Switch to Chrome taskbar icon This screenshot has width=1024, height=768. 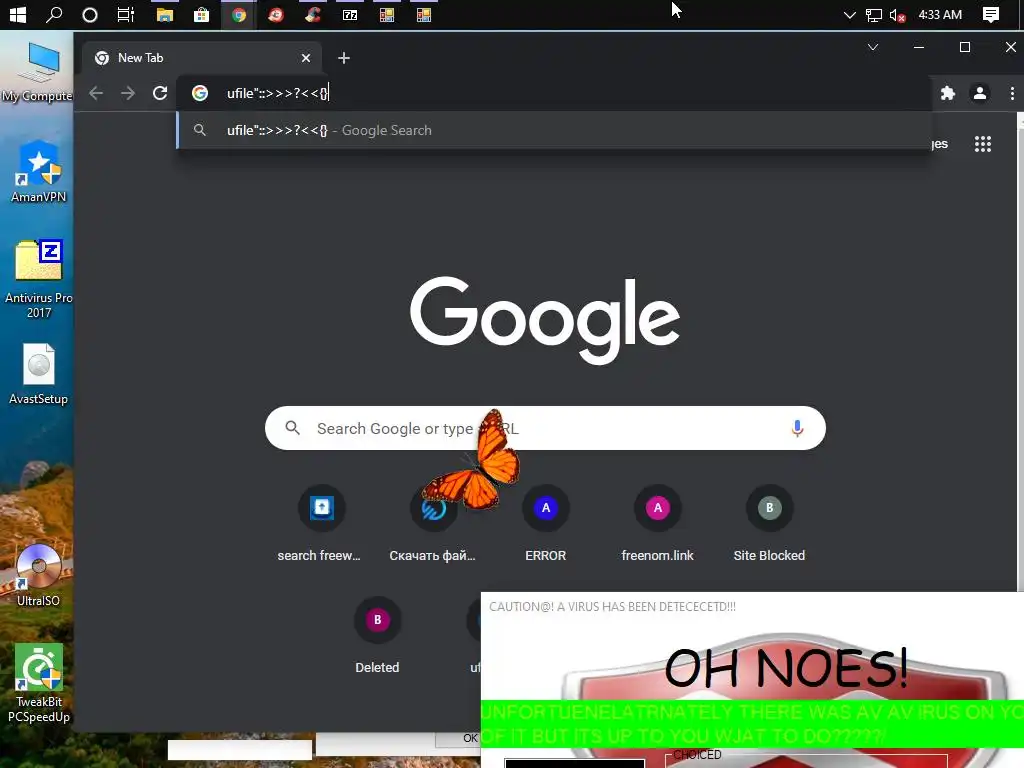click(238, 14)
